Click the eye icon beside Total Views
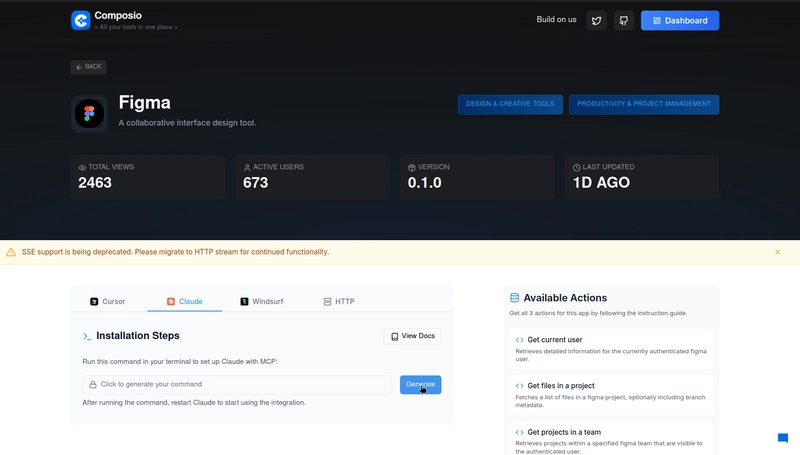800x455 pixels. (82, 167)
